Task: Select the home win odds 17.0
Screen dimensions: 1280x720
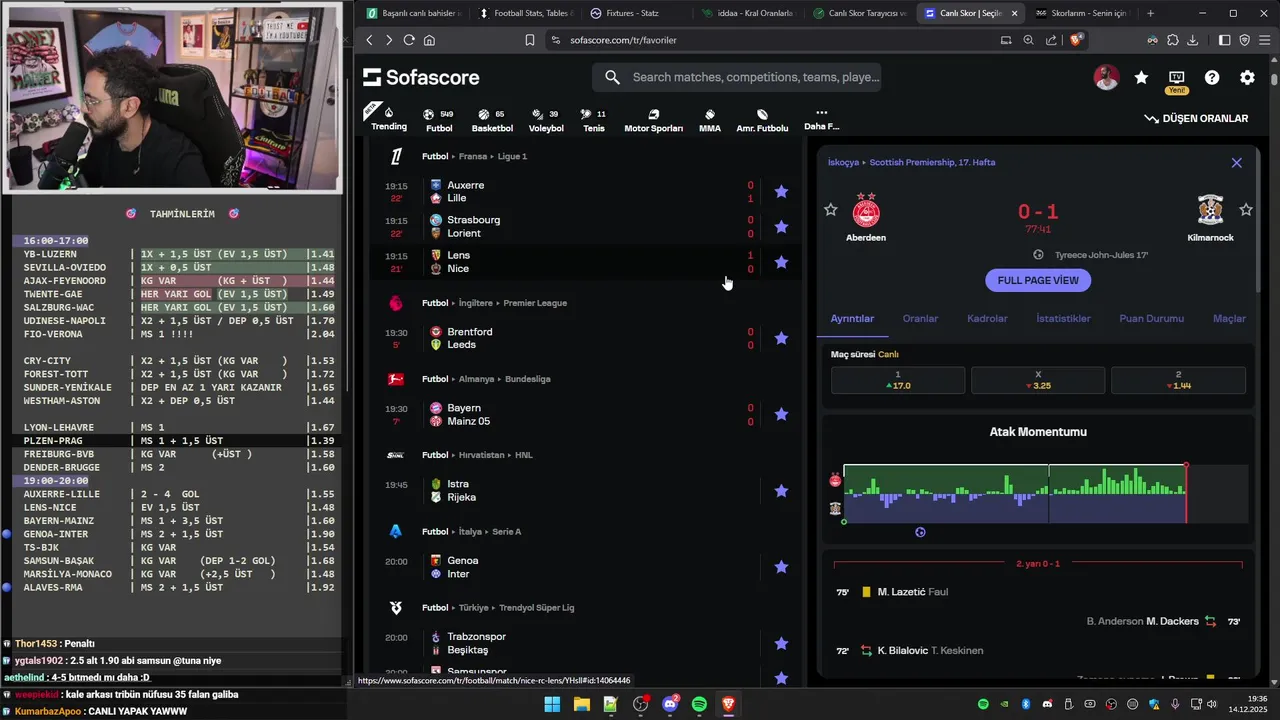Action: (x=898, y=380)
